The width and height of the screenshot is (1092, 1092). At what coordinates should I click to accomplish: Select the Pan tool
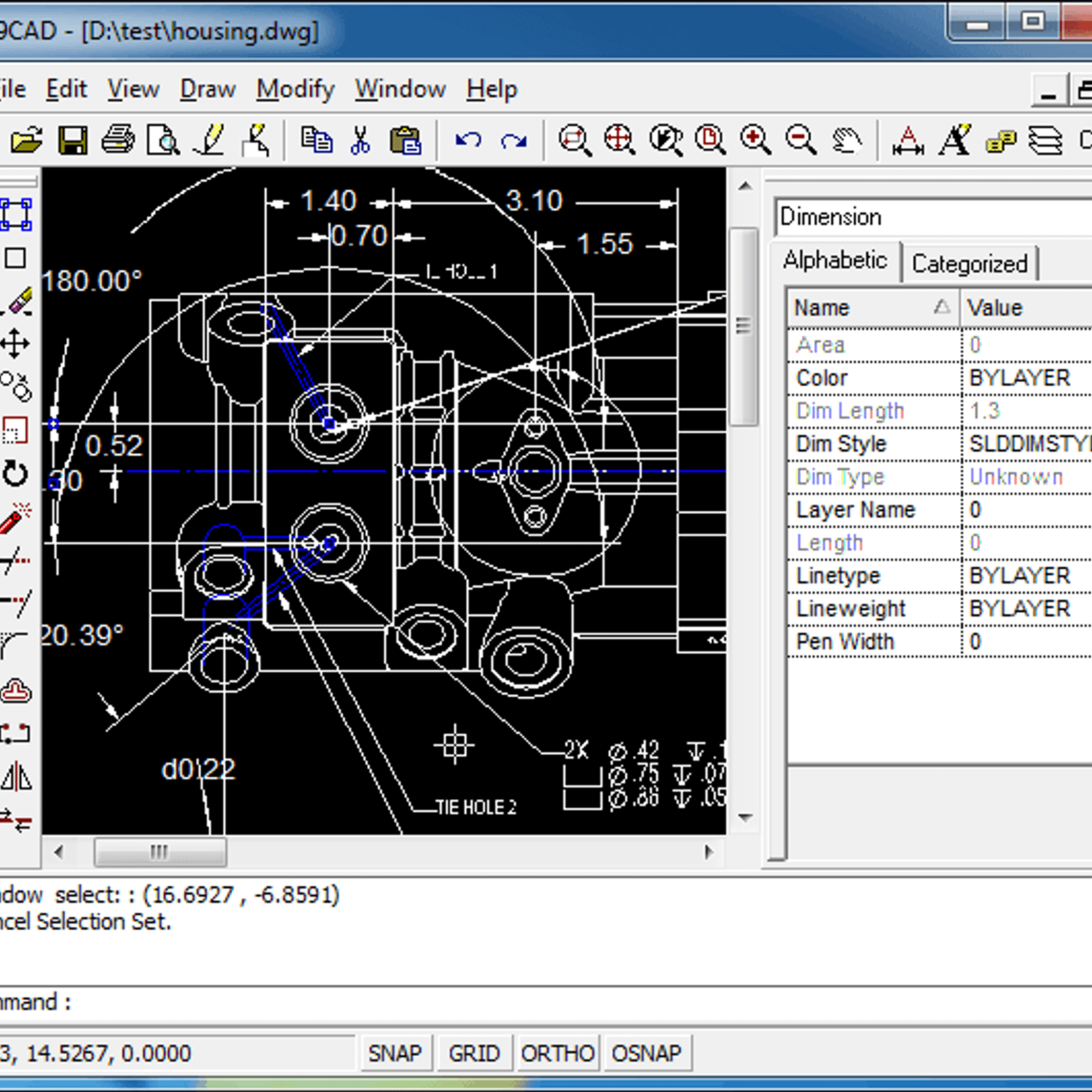coord(846,140)
